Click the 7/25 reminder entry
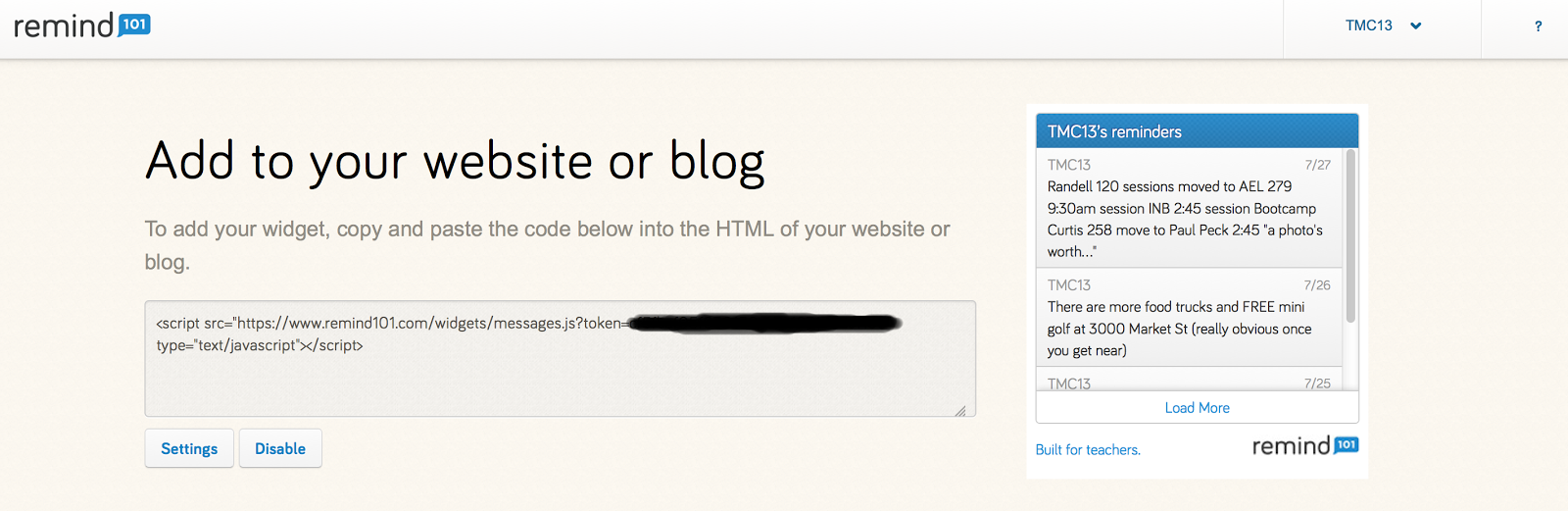The width and height of the screenshot is (1568, 511). pyautogui.click(x=1188, y=383)
